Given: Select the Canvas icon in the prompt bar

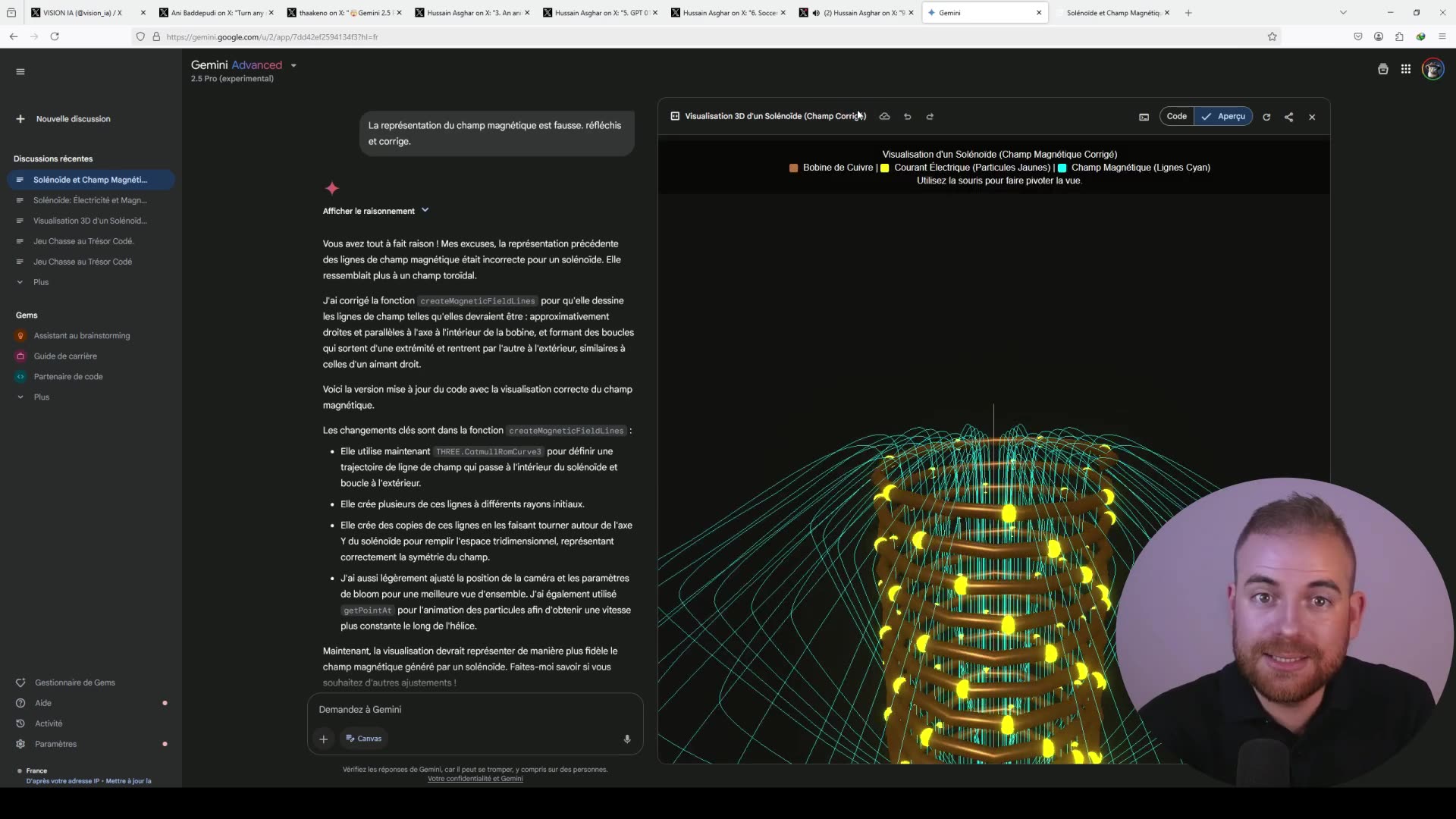Looking at the screenshot, I should click(x=363, y=738).
